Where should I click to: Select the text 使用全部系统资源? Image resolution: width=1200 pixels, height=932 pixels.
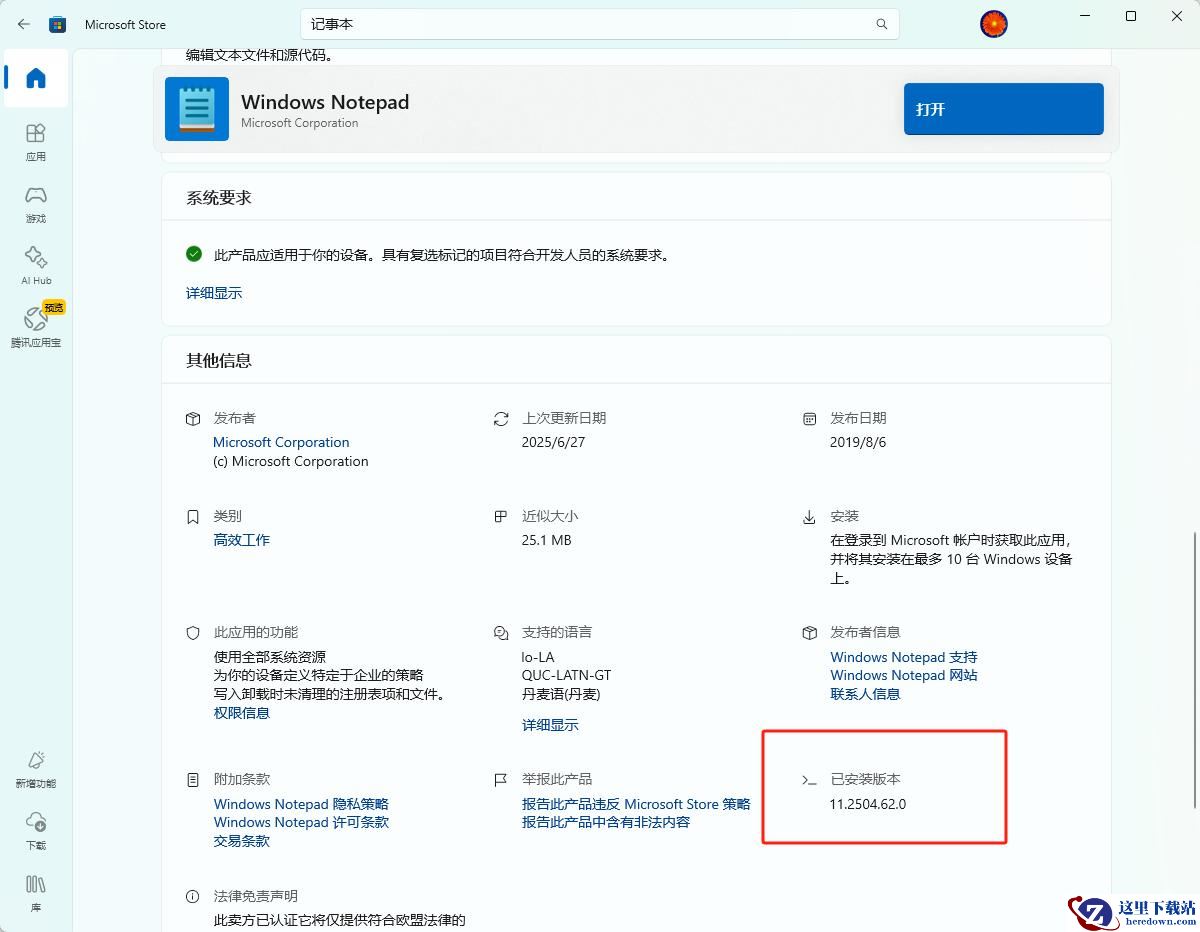[270, 657]
